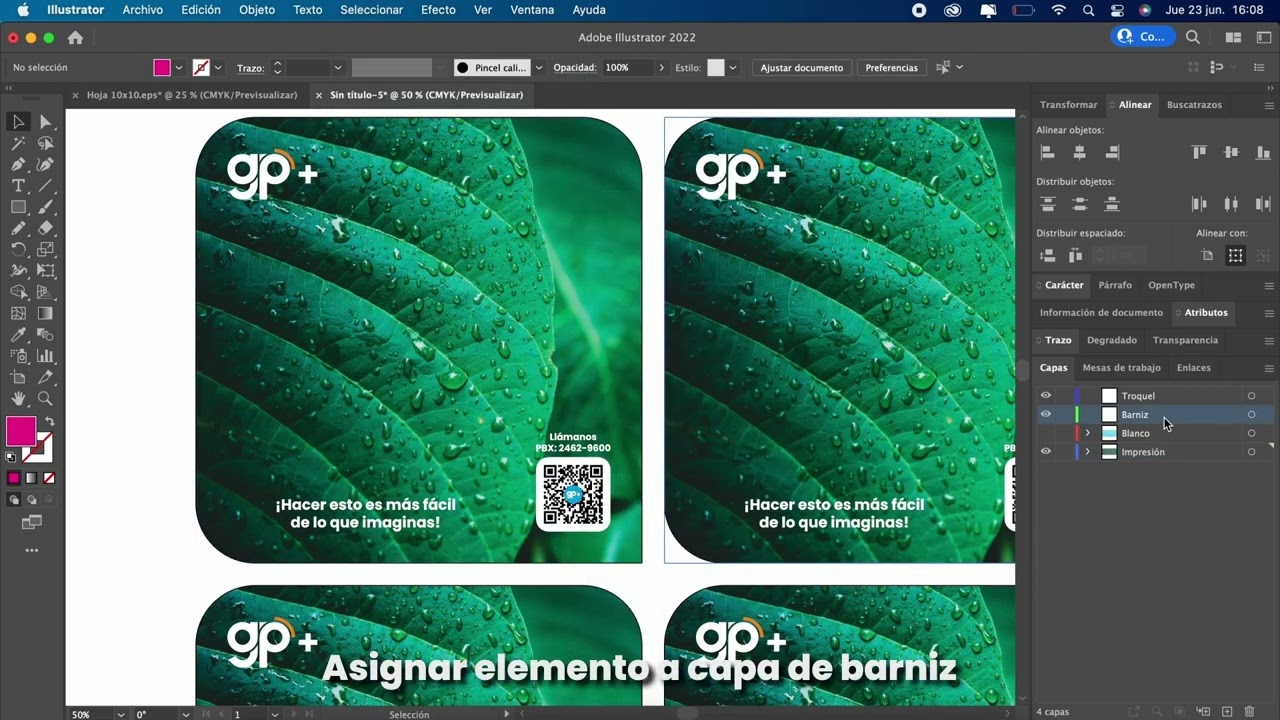Click Impresión layer target circle
Screen dimensions: 1280x720
(1251, 452)
